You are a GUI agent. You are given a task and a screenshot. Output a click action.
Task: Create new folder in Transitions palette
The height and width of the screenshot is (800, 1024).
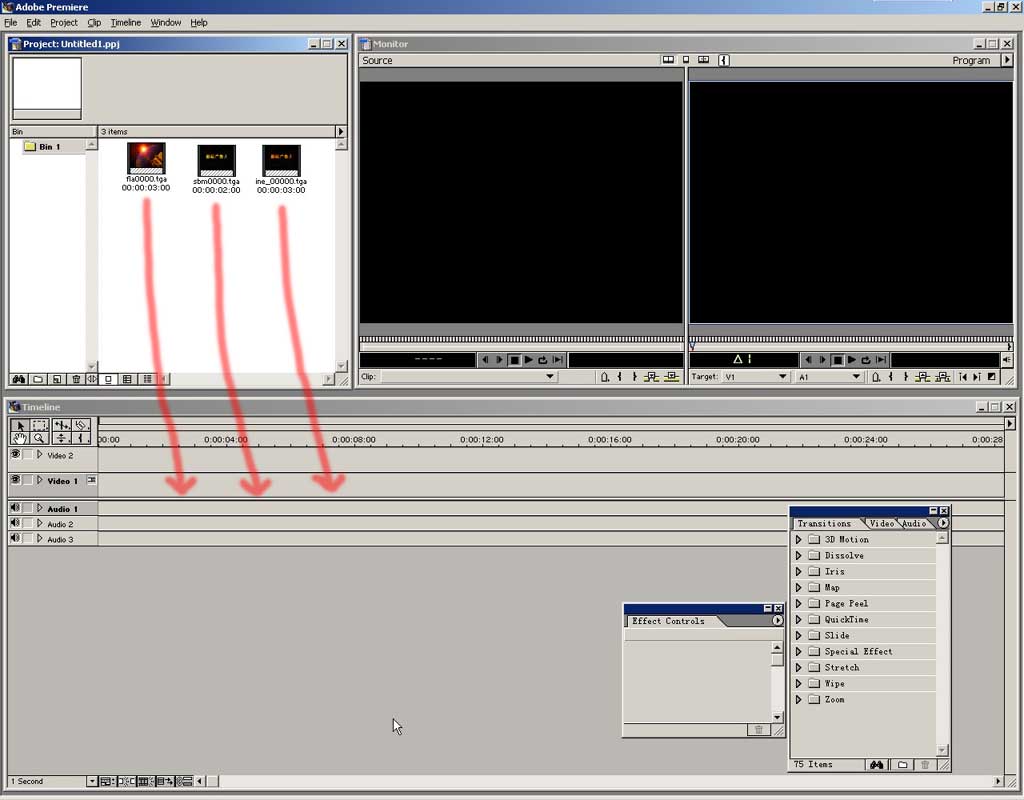click(902, 765)
